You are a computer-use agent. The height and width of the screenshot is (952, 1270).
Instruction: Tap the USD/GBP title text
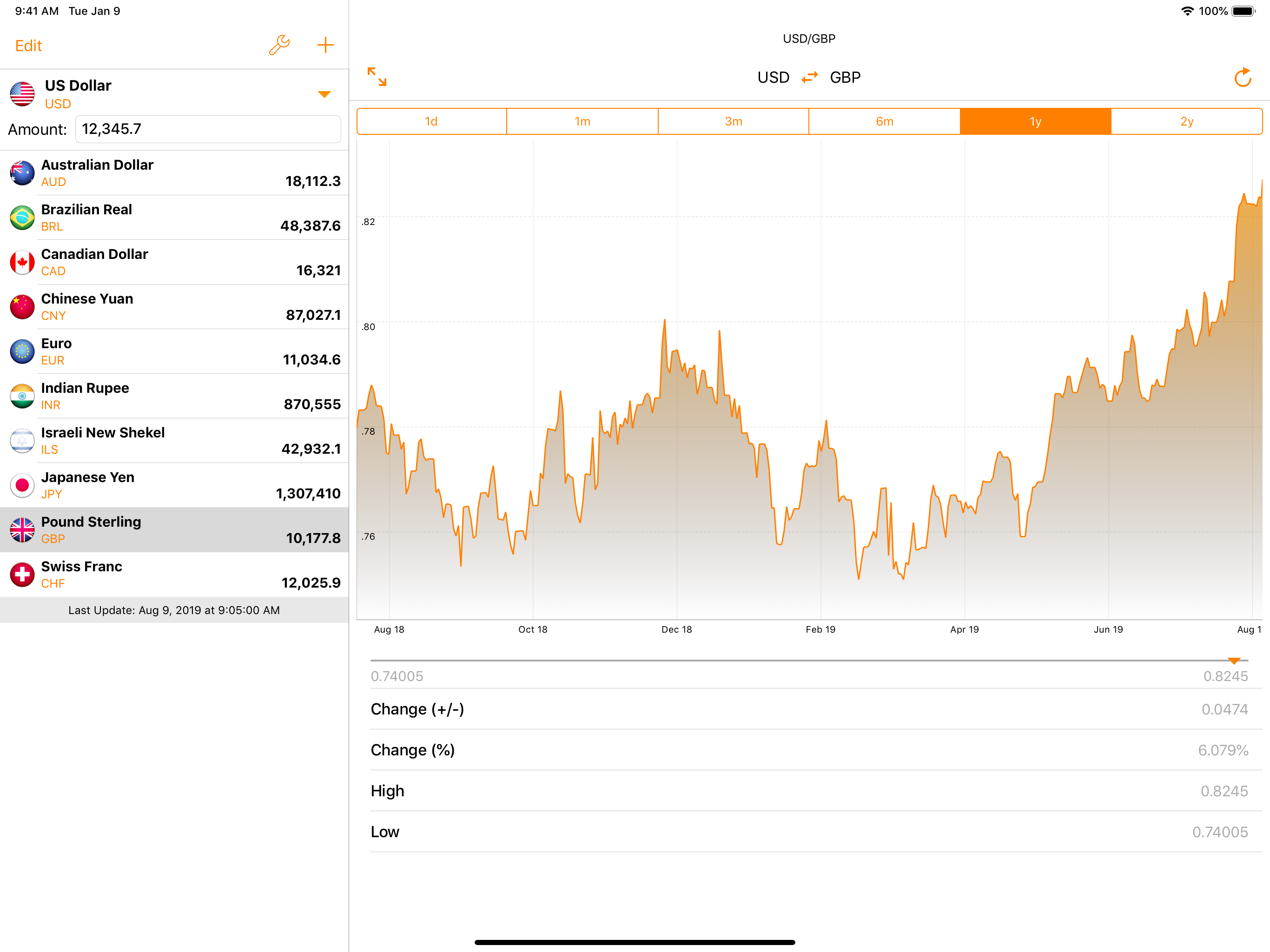click(809, 39)
